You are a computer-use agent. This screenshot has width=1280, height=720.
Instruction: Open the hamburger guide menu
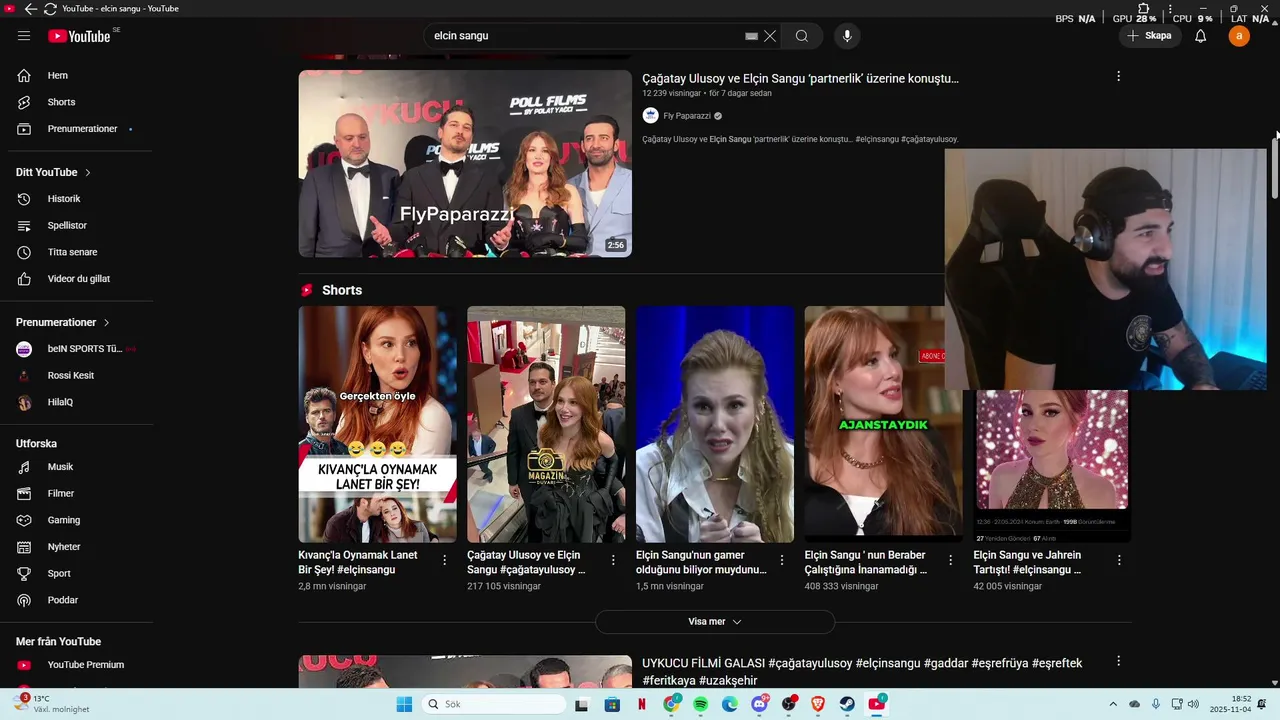click(x=24, y=36)
